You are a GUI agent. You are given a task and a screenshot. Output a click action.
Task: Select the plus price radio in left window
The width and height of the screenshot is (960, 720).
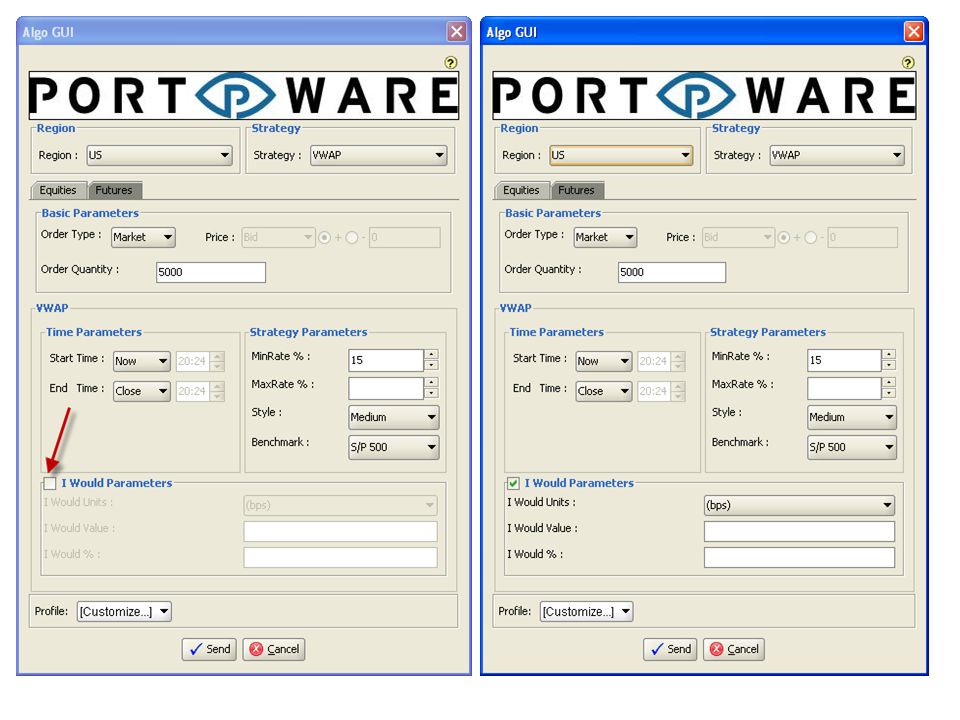[x=324, y=238]
